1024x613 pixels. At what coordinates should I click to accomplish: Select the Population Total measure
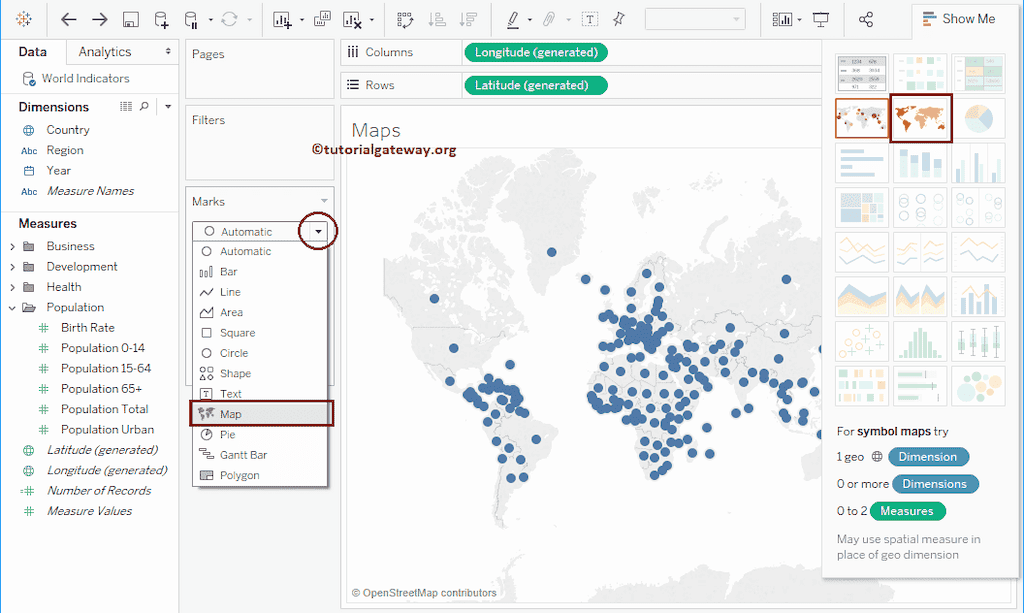[x=104, y=409]
